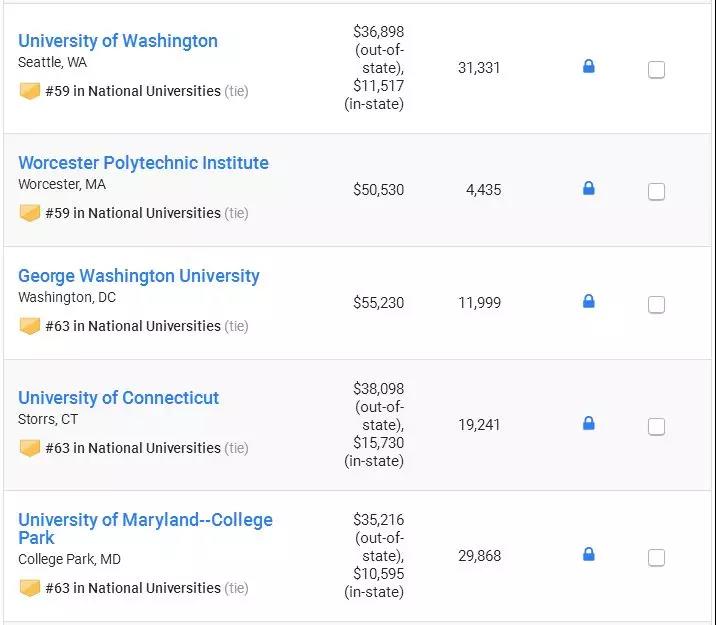Visit the George Washington University link
This screenshot has width=716, height=625.
139,276
